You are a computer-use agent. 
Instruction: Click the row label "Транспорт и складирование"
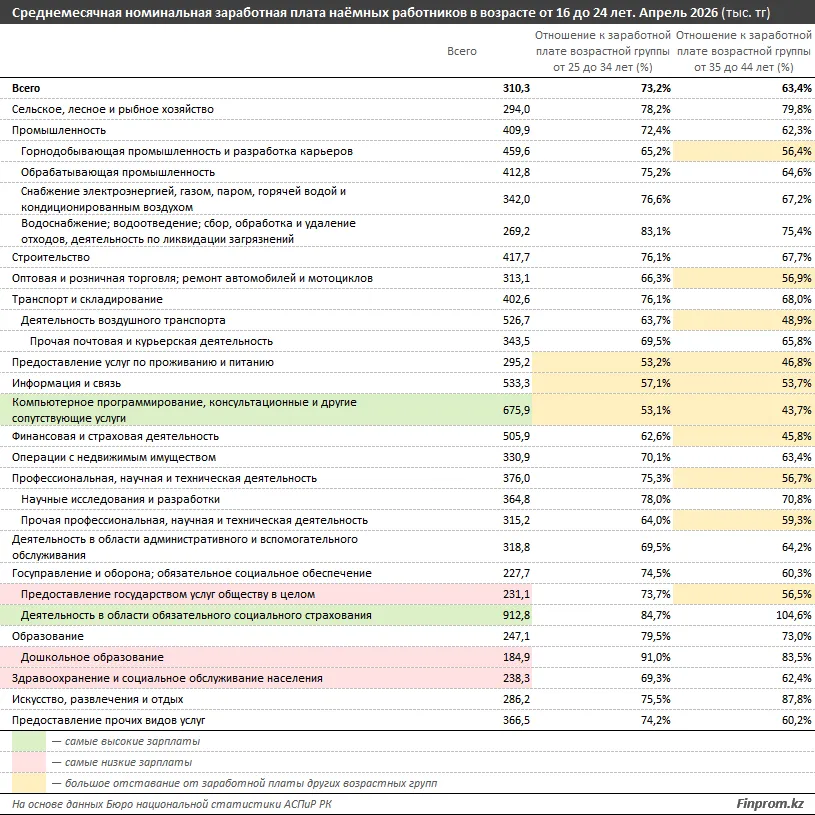click(87, 299)
